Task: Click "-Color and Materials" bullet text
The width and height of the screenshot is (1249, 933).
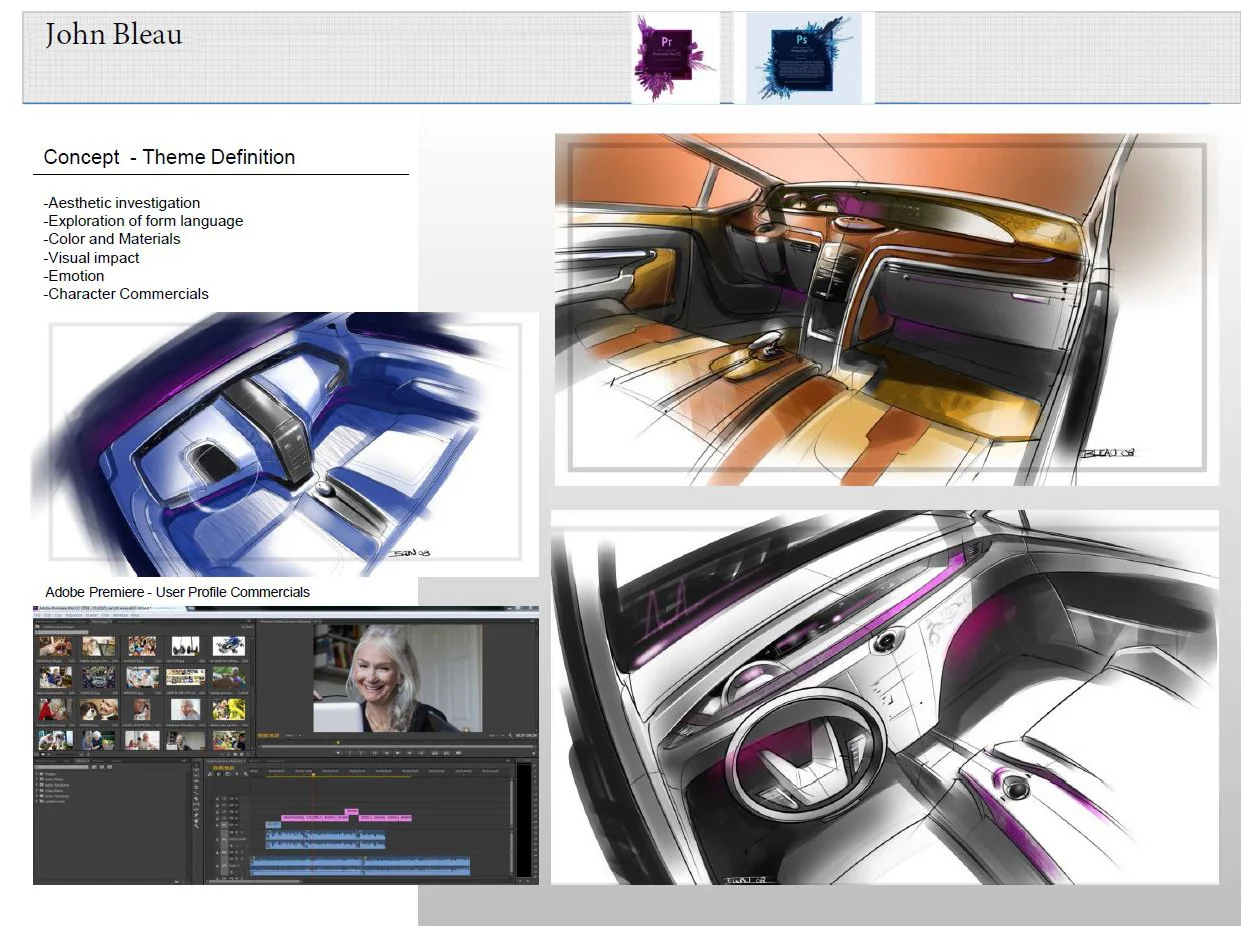Action: pyautogui.click(x=112, y=239)
